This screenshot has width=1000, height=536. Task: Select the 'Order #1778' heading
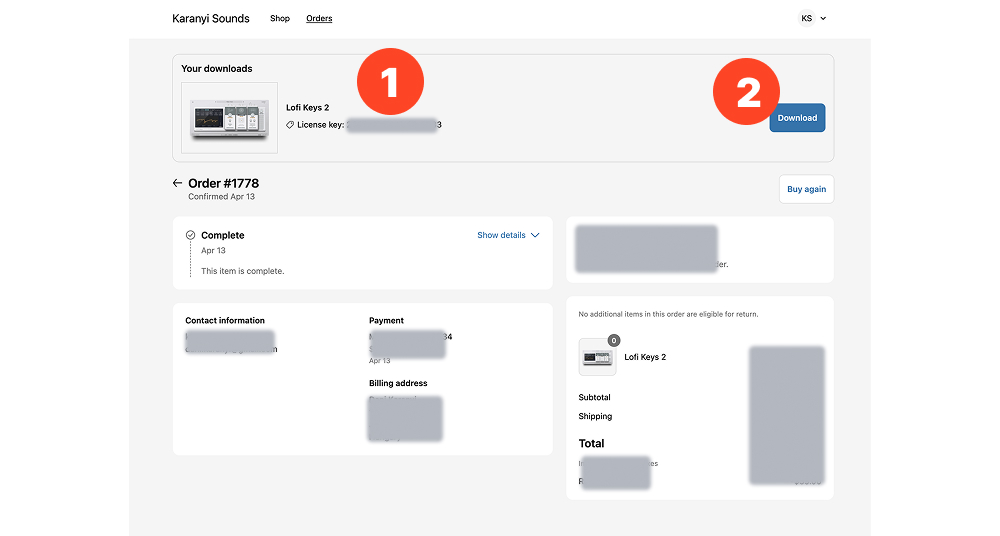pyautogui.click(x=223, y=183)
